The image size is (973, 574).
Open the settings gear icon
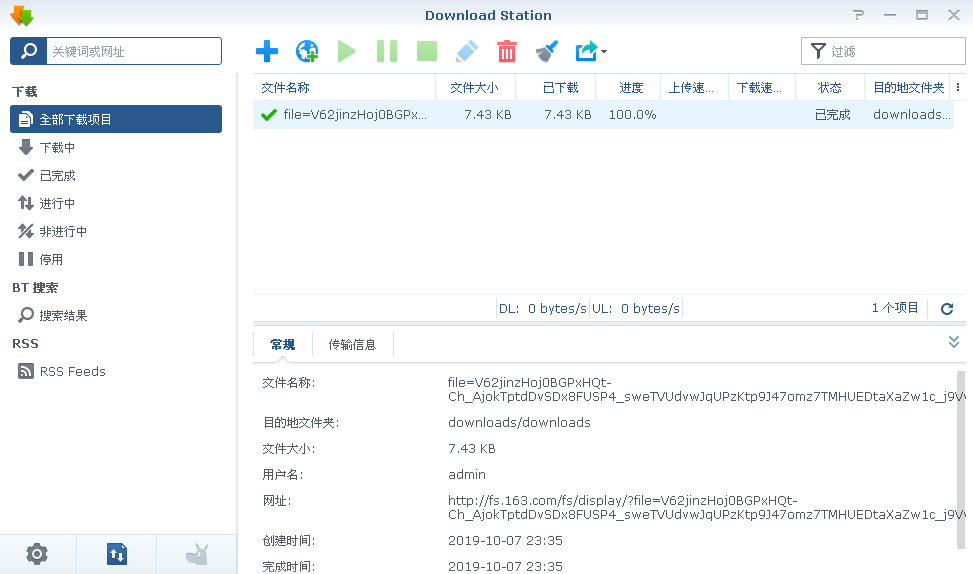click(37, 554)
